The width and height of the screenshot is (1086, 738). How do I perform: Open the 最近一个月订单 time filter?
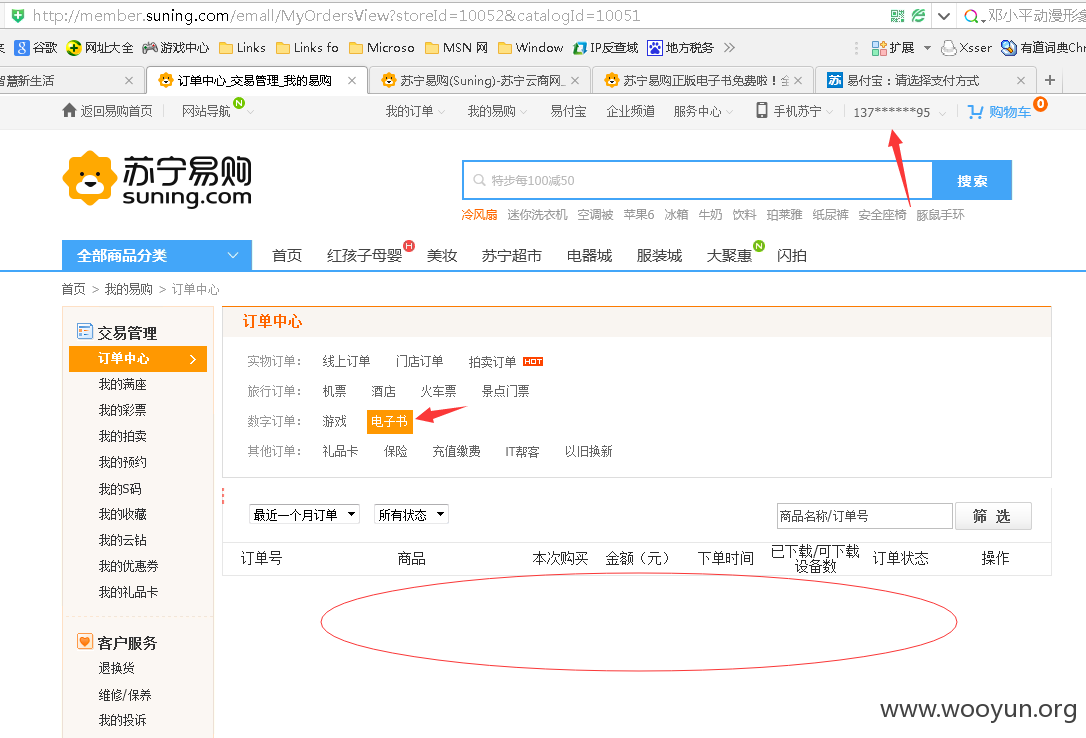[x=304, y=514]
